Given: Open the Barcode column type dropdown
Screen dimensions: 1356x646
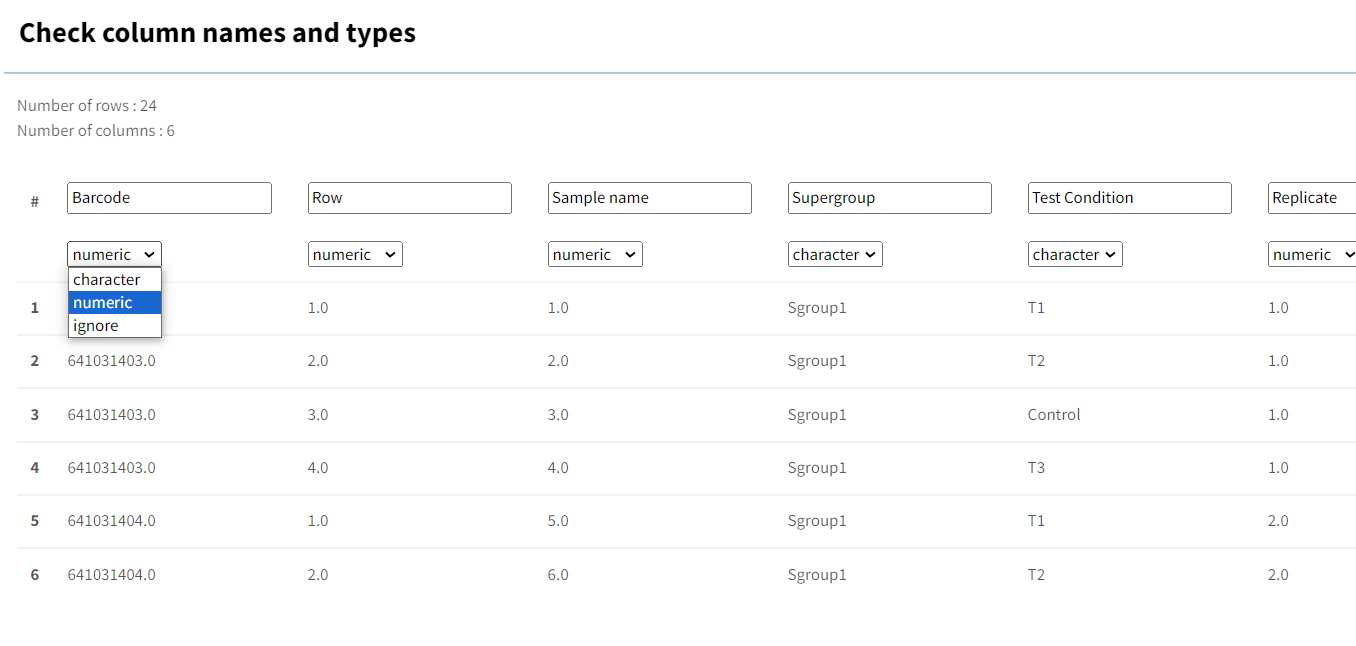Looking at the screenshot, I should click(114, 254).
